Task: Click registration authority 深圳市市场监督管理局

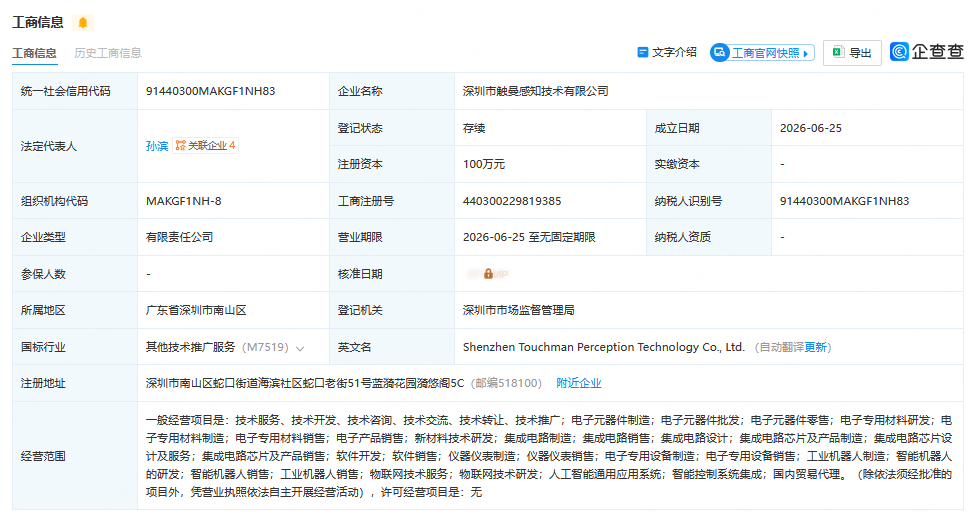Action: click(519, 310)
